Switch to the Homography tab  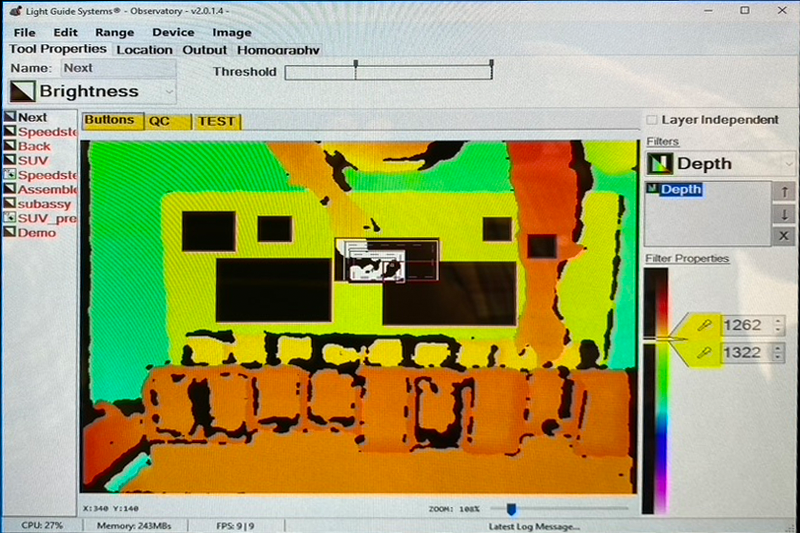[278, 50]
